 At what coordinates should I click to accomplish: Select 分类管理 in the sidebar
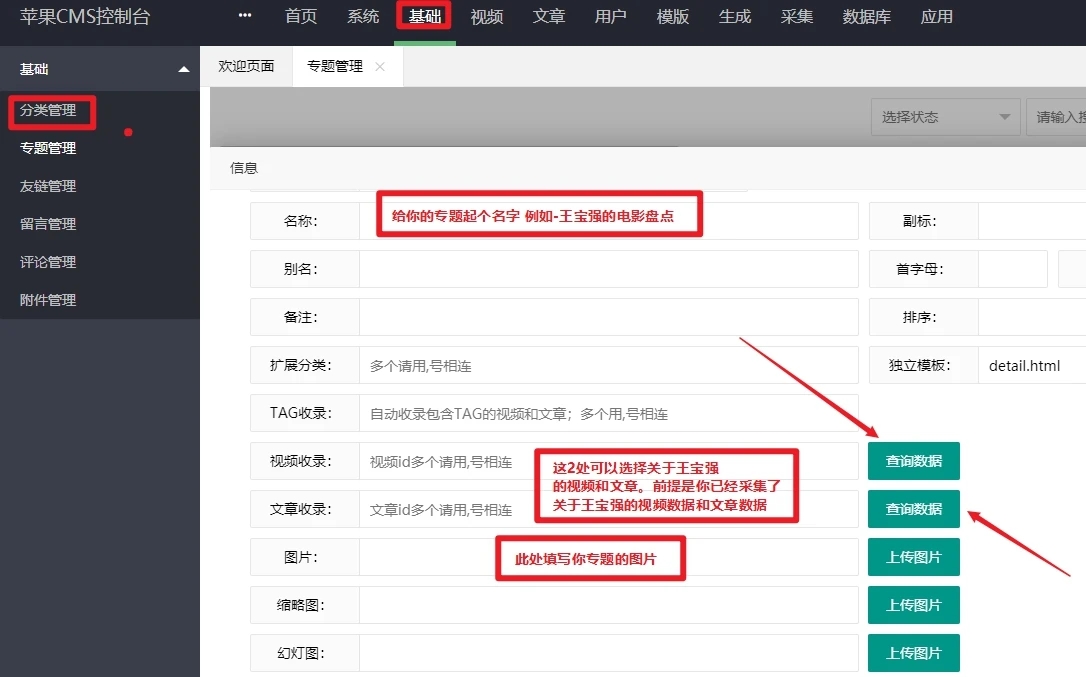(48, 111)
